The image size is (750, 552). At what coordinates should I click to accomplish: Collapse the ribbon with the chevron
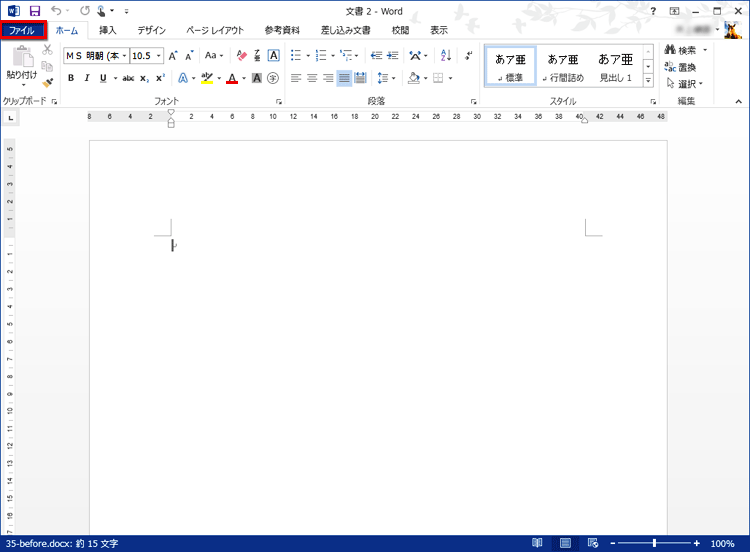click(739, 101)
